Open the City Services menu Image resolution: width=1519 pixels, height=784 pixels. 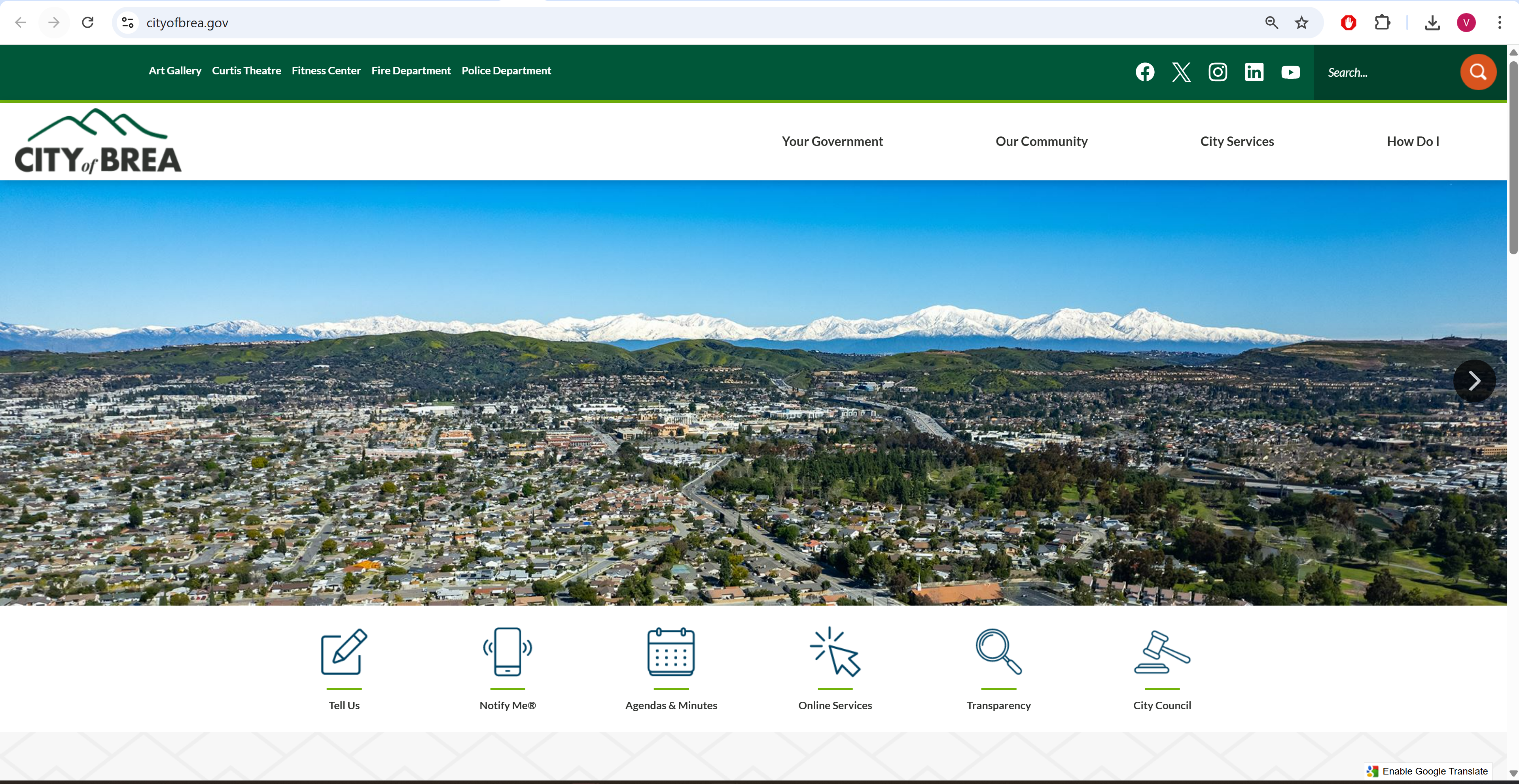(x=1237, y=142)
